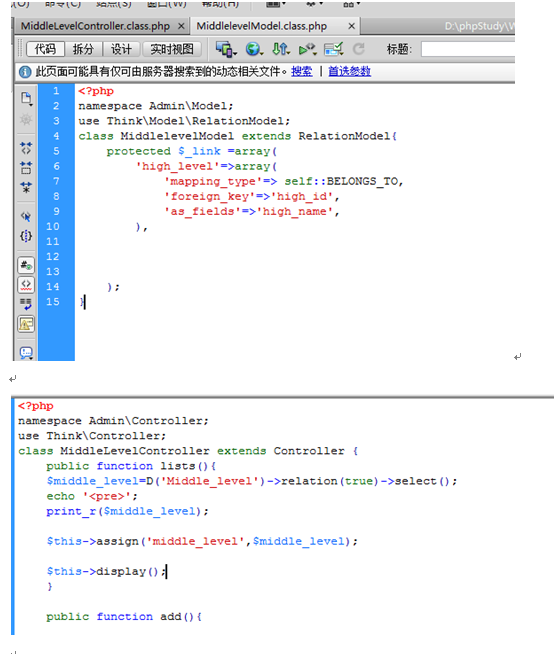Open Preview in Browser globe dropdown
Image resolution: width=554 pixels, height=654 pixels.
(x=254, y=49)
